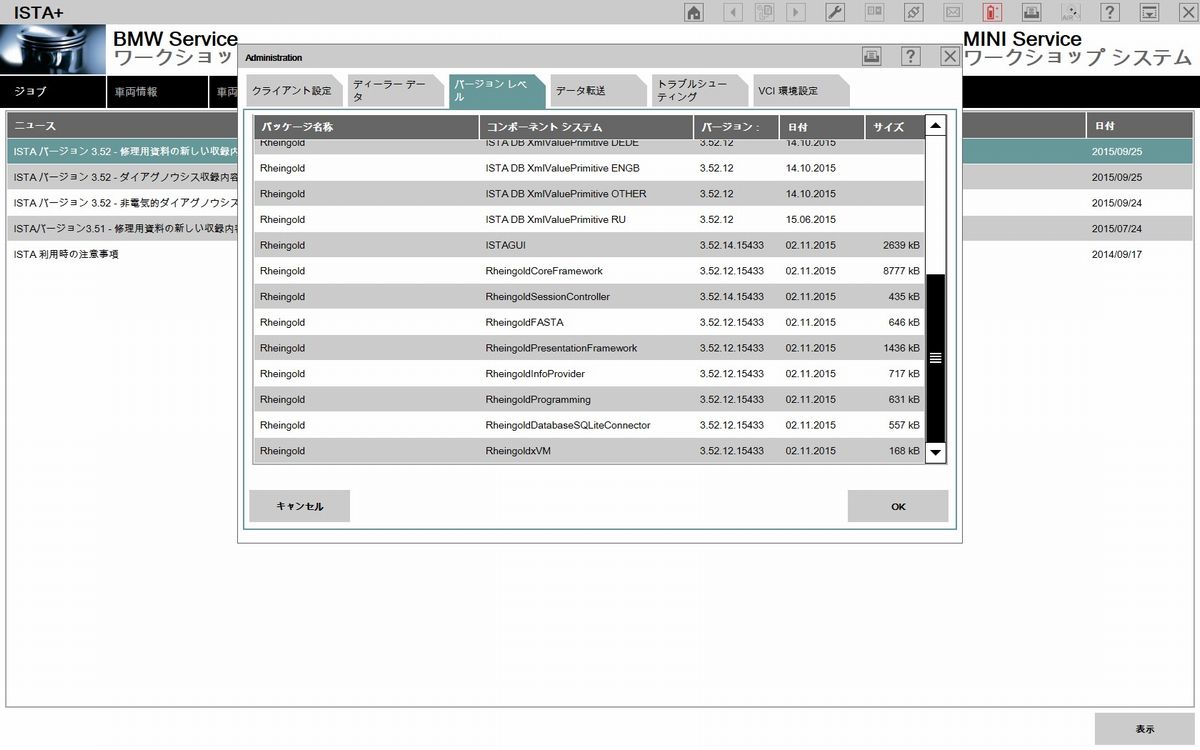Click the minimize-to-tray icon in top toolbar

(1150, 12)
